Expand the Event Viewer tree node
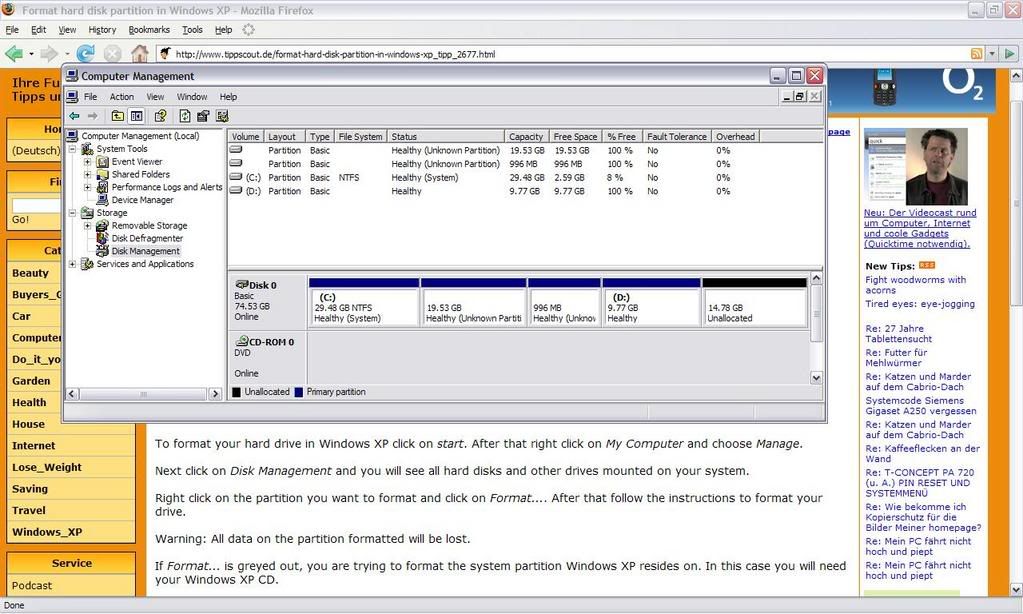This screenshot has height=614, width=1023. click(87, 162)
